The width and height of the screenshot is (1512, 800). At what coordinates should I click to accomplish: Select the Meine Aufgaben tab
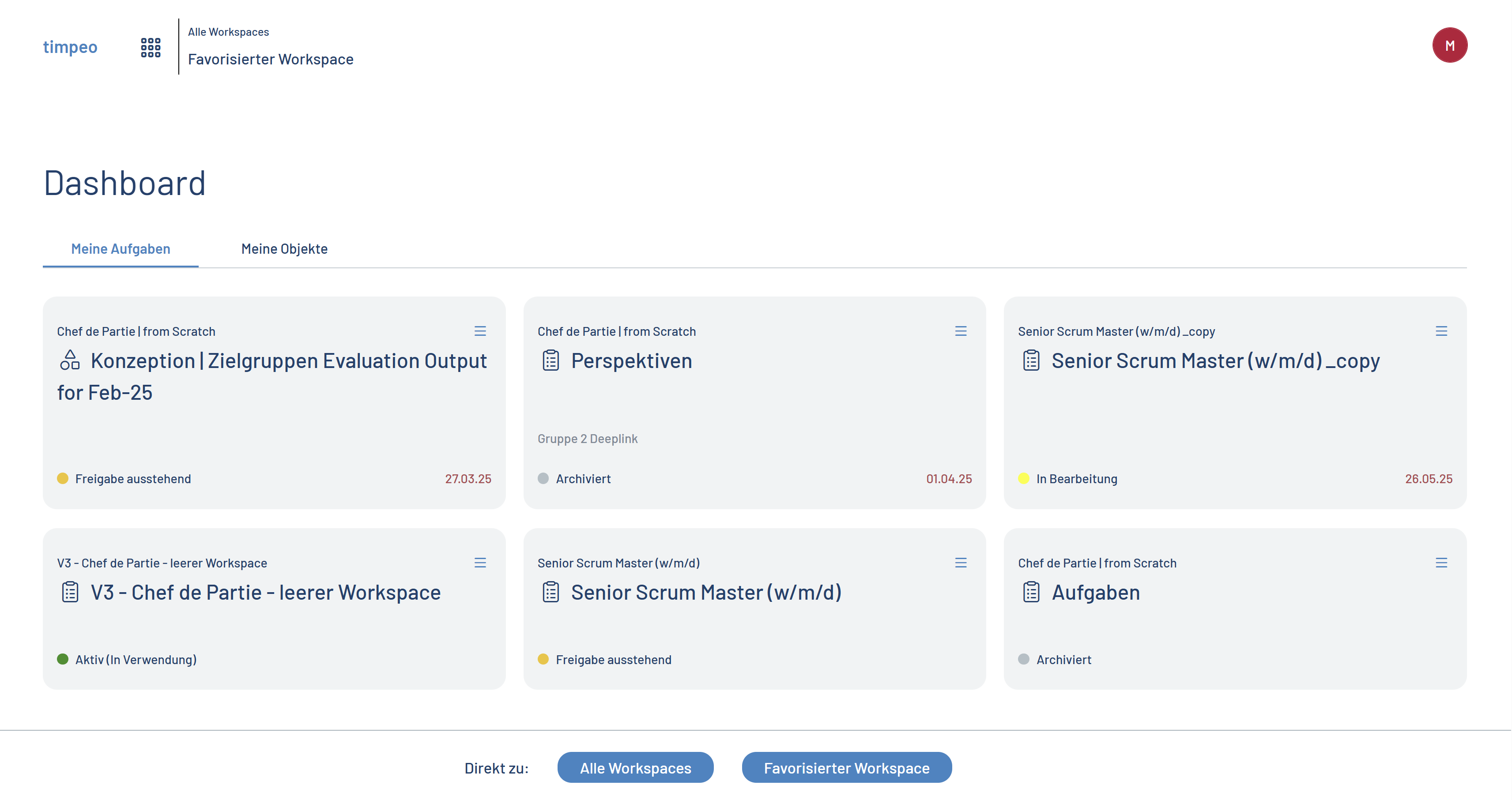point(121,249)
